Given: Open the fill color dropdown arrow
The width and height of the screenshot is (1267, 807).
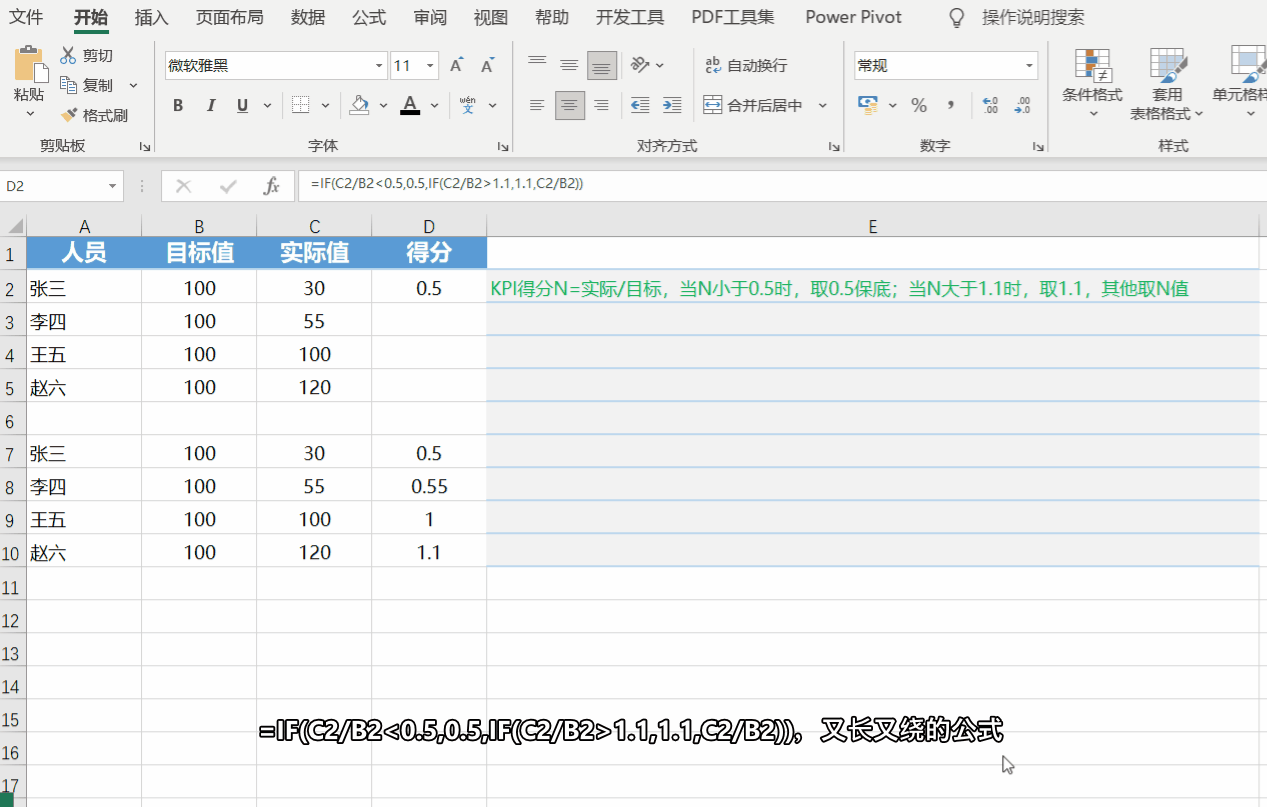Looking at the screenshot, I should pyautogui.click(x=382, y=106).
